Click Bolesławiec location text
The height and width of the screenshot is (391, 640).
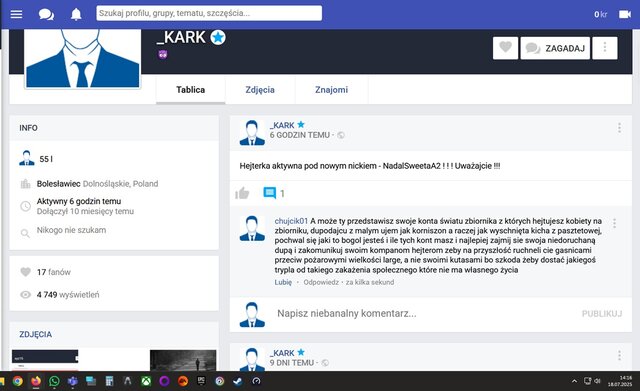[58, 184]
